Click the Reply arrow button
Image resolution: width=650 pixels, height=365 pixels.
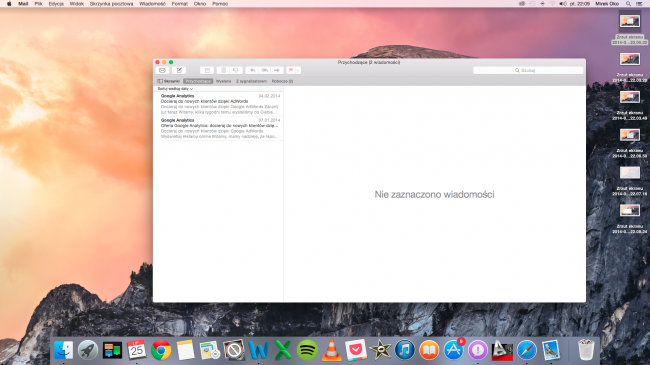click(x=252, y=71)
